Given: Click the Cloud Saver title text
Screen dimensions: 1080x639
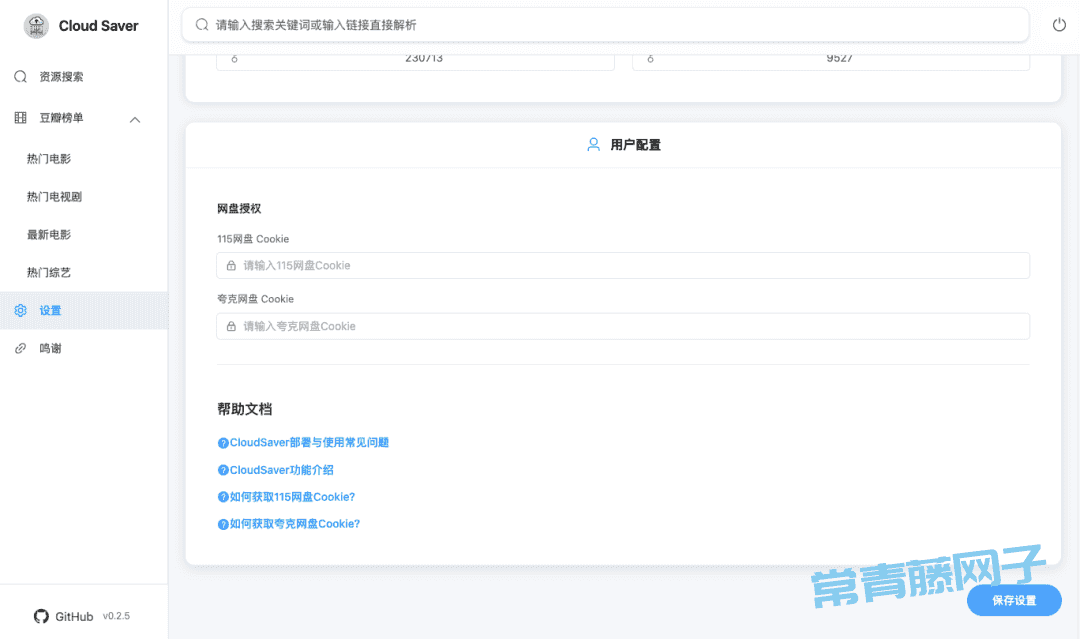Looking at the screenshot, I should [98, 26].
